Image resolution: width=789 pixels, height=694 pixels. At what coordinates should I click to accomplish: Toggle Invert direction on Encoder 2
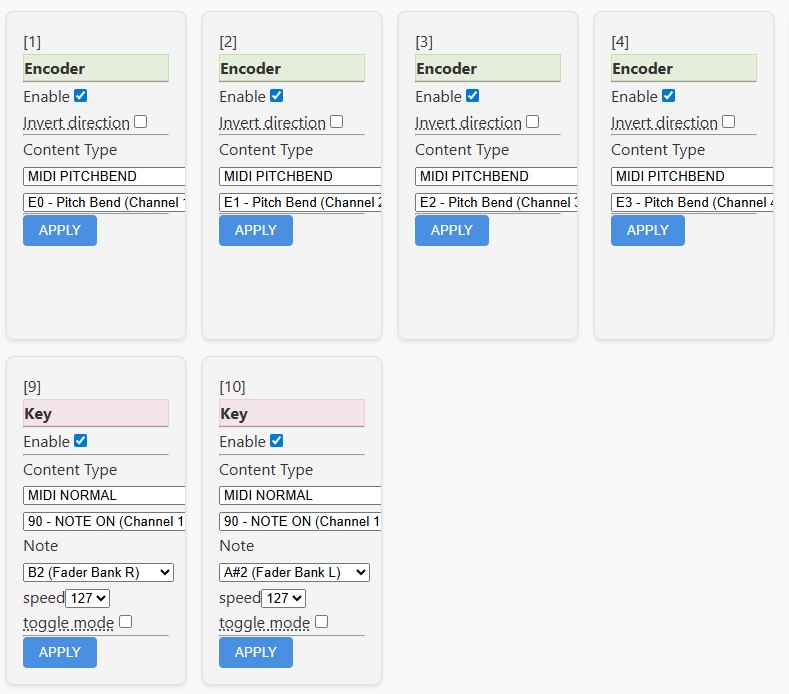point(337,122)
